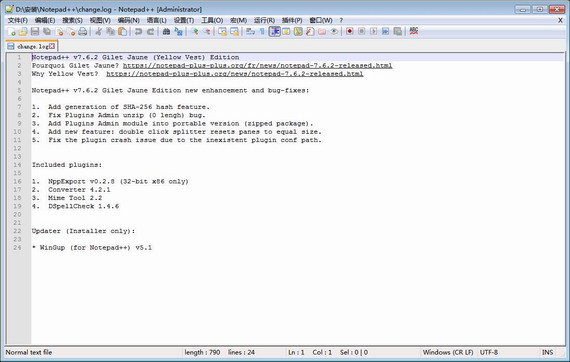This screenshot has width=570, height=362.
Task: Open the User Defined Language dialog icon
Action: coord(286,32)
